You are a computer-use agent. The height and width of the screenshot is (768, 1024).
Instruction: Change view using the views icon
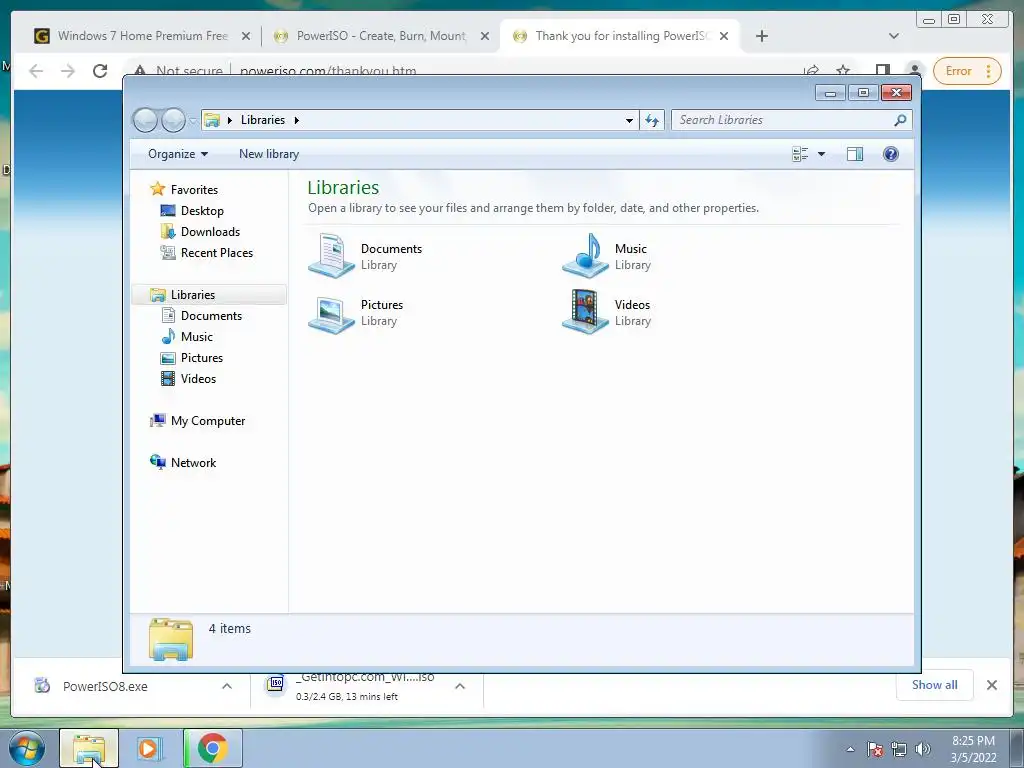[x=800, y=154]
